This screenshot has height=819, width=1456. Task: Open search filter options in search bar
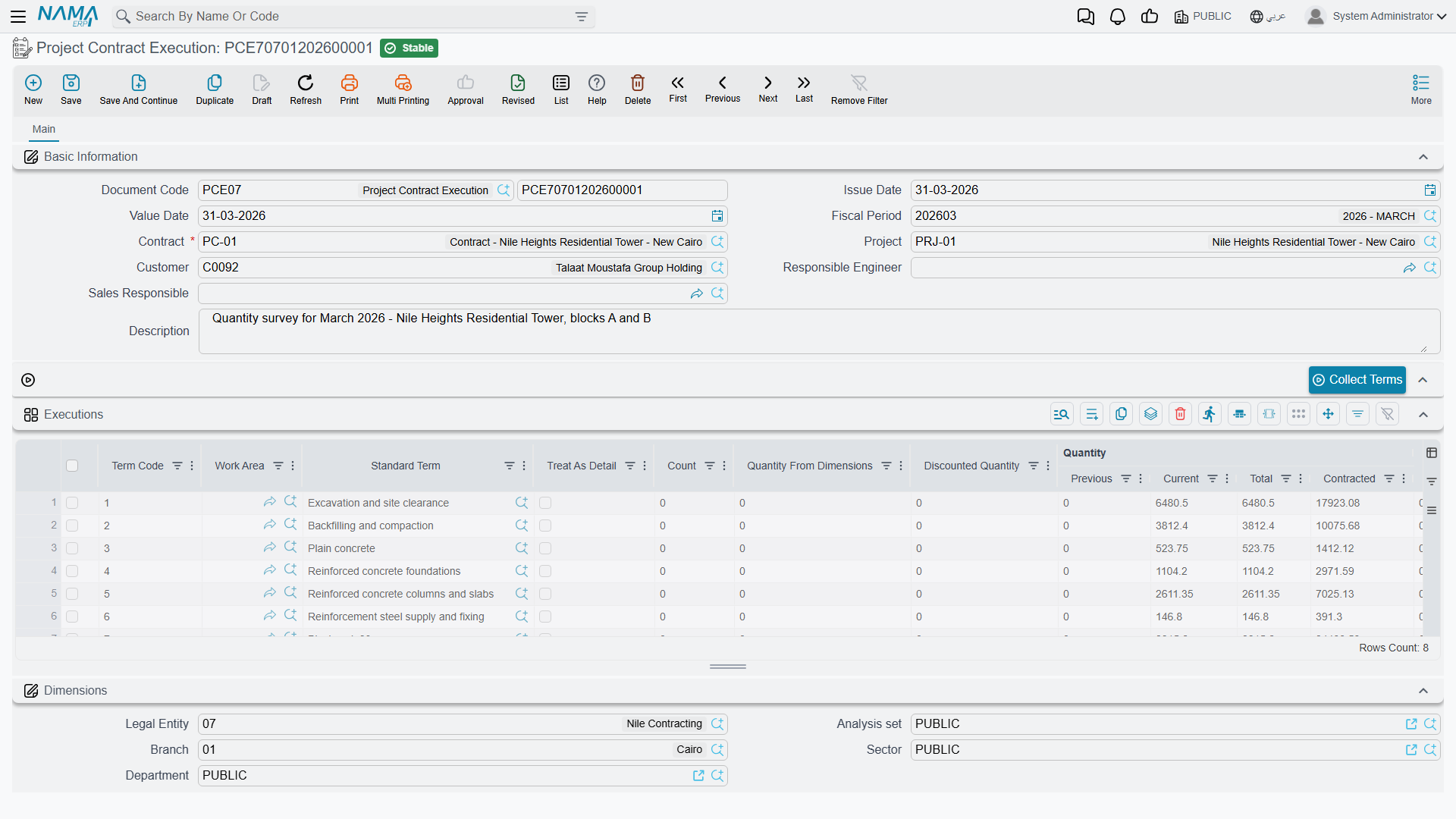[582, 17]
